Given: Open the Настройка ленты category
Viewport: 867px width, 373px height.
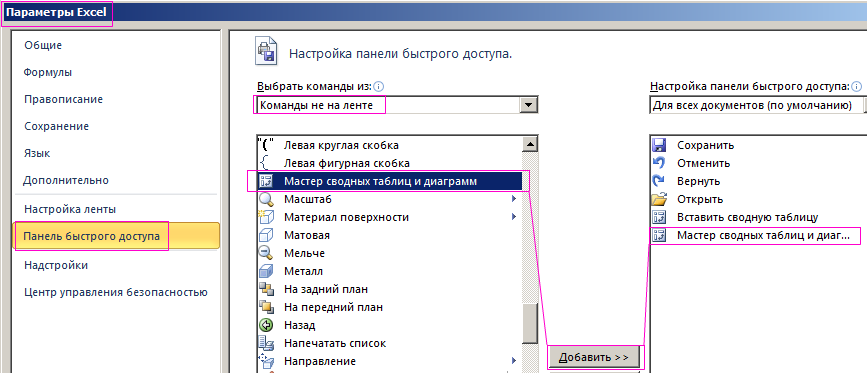Looking at the screenshot, I should coord(70,209).
